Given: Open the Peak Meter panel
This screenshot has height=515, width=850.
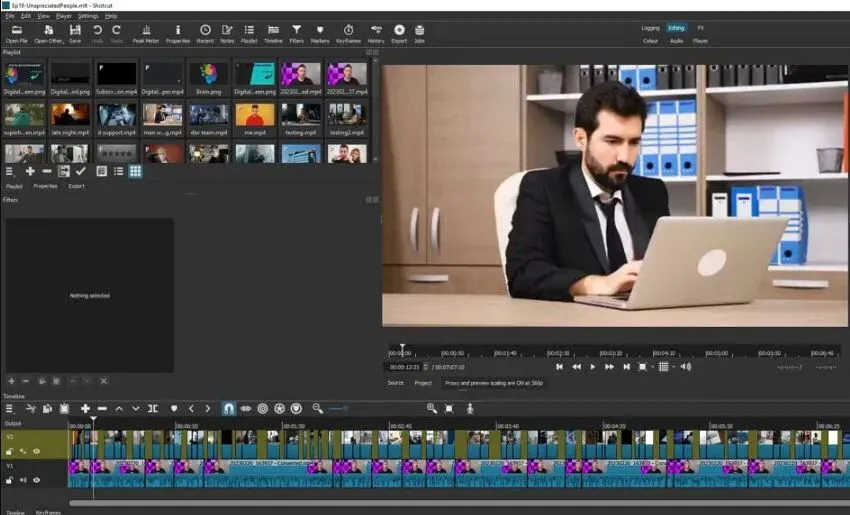Looking at the screenshot, I should coord(146,34).
